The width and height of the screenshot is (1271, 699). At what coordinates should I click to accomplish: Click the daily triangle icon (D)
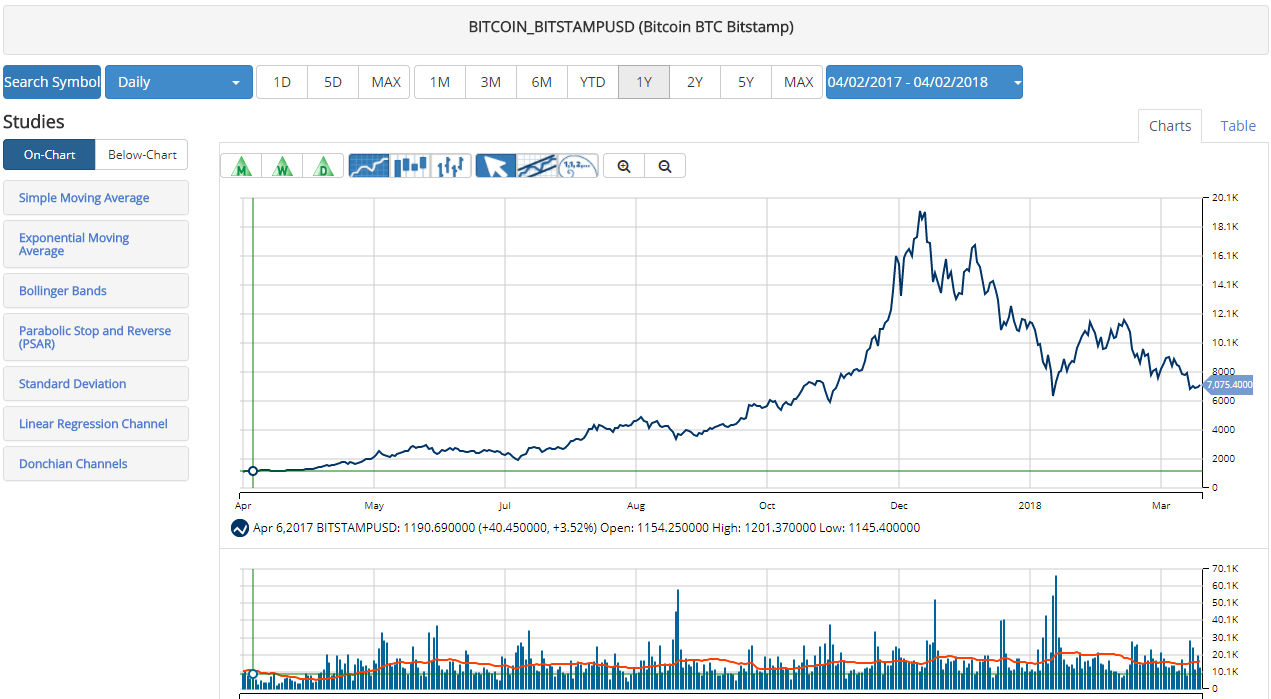pyautogui.click(x=324, y=166)
